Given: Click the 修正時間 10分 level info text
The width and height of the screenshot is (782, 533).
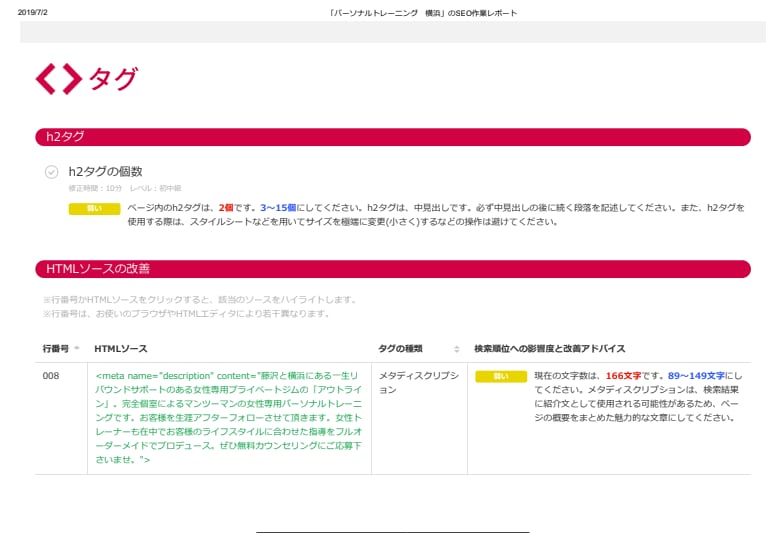Looking at the screenshot, I should click(x=125, y=188).
